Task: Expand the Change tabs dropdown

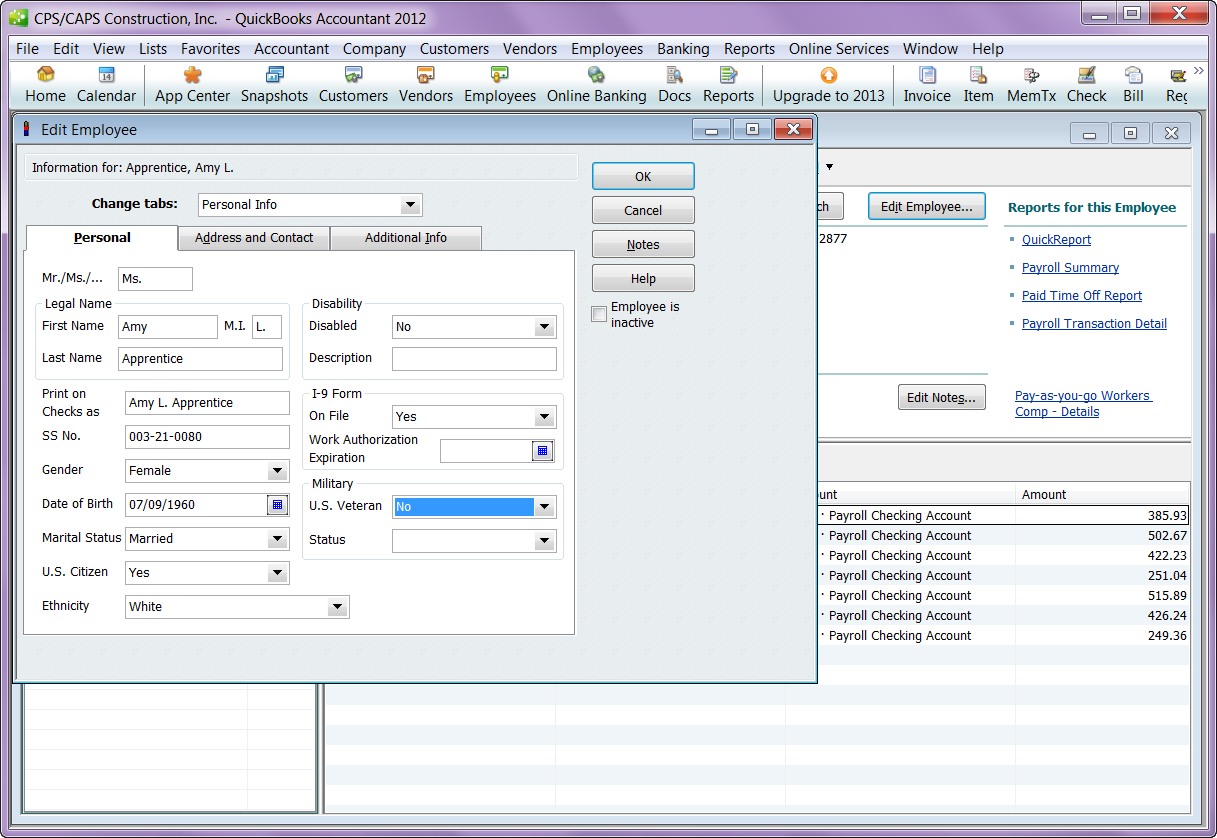Action: [409, 205]
